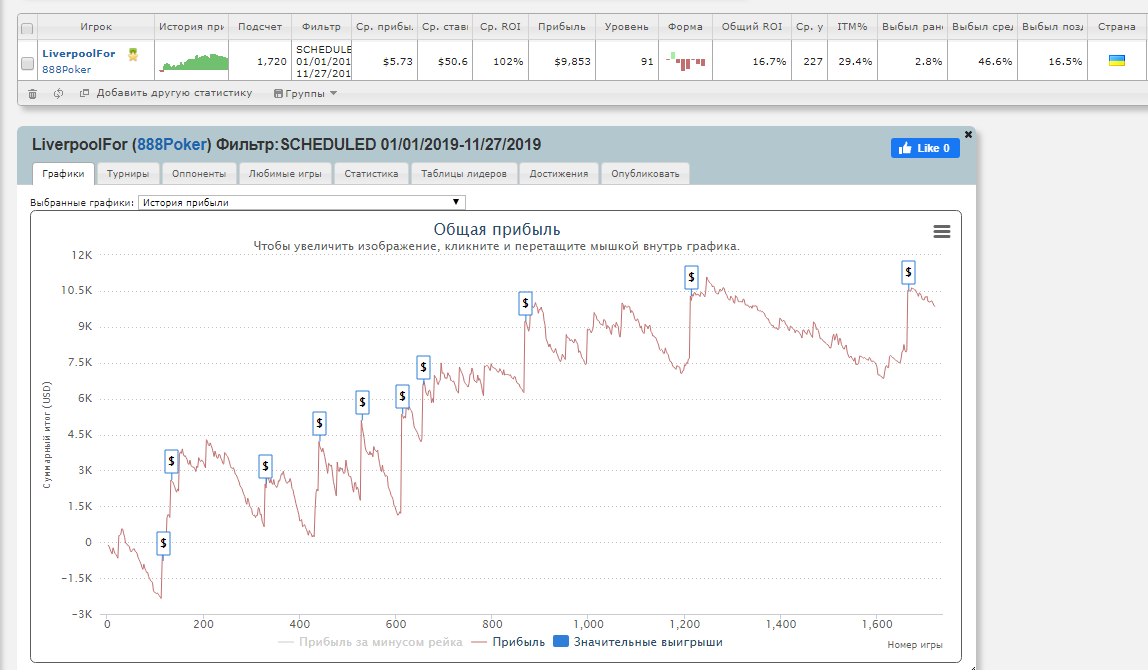Click the dollar marker near game 330
The image size is (1148, 670).
[265, 466]
